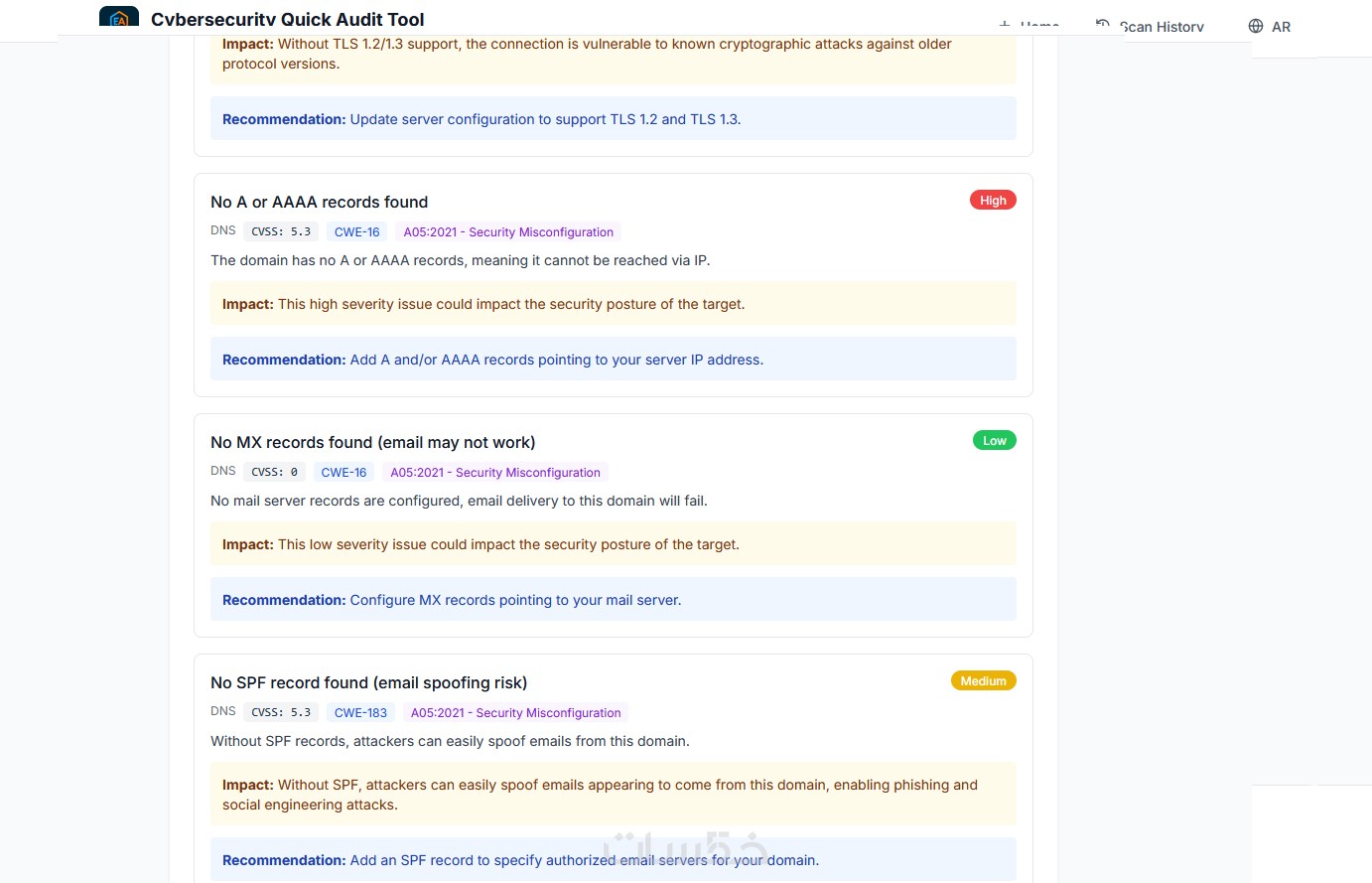
Task: Click the green Low severity badge
Action: (994, 441)
